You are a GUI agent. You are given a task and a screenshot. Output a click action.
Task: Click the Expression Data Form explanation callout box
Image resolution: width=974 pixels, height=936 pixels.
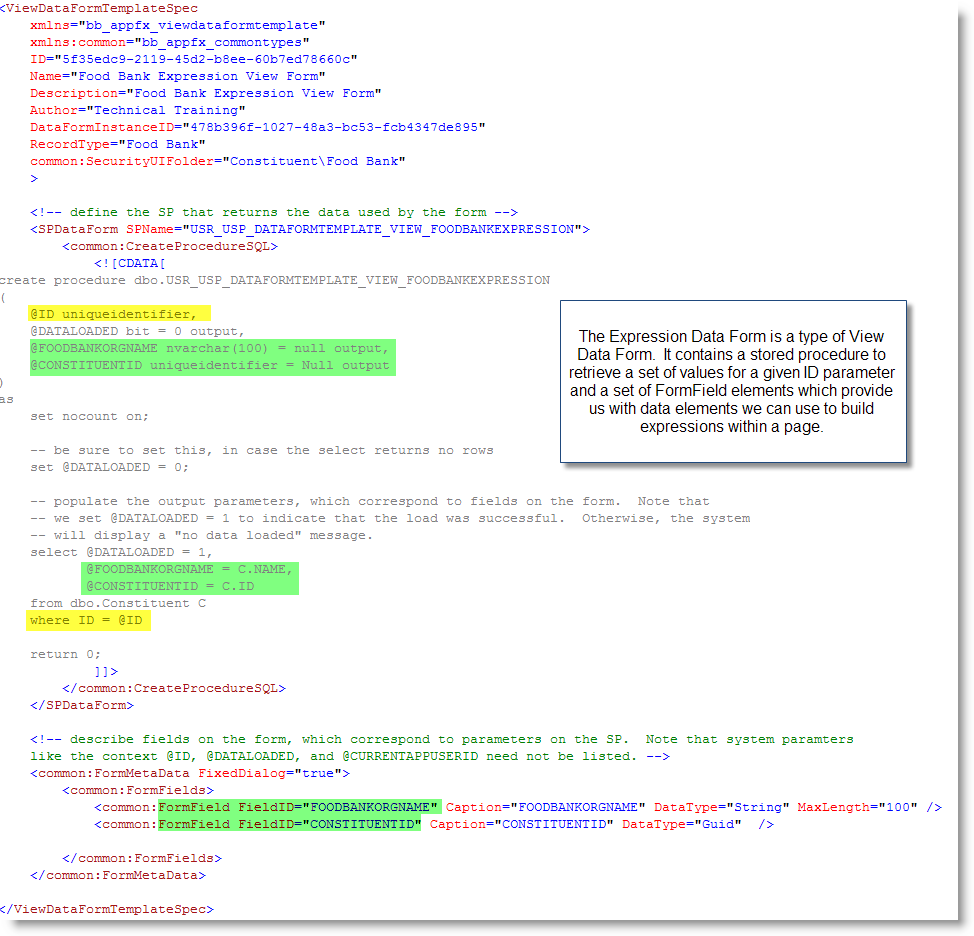[733, 381]
